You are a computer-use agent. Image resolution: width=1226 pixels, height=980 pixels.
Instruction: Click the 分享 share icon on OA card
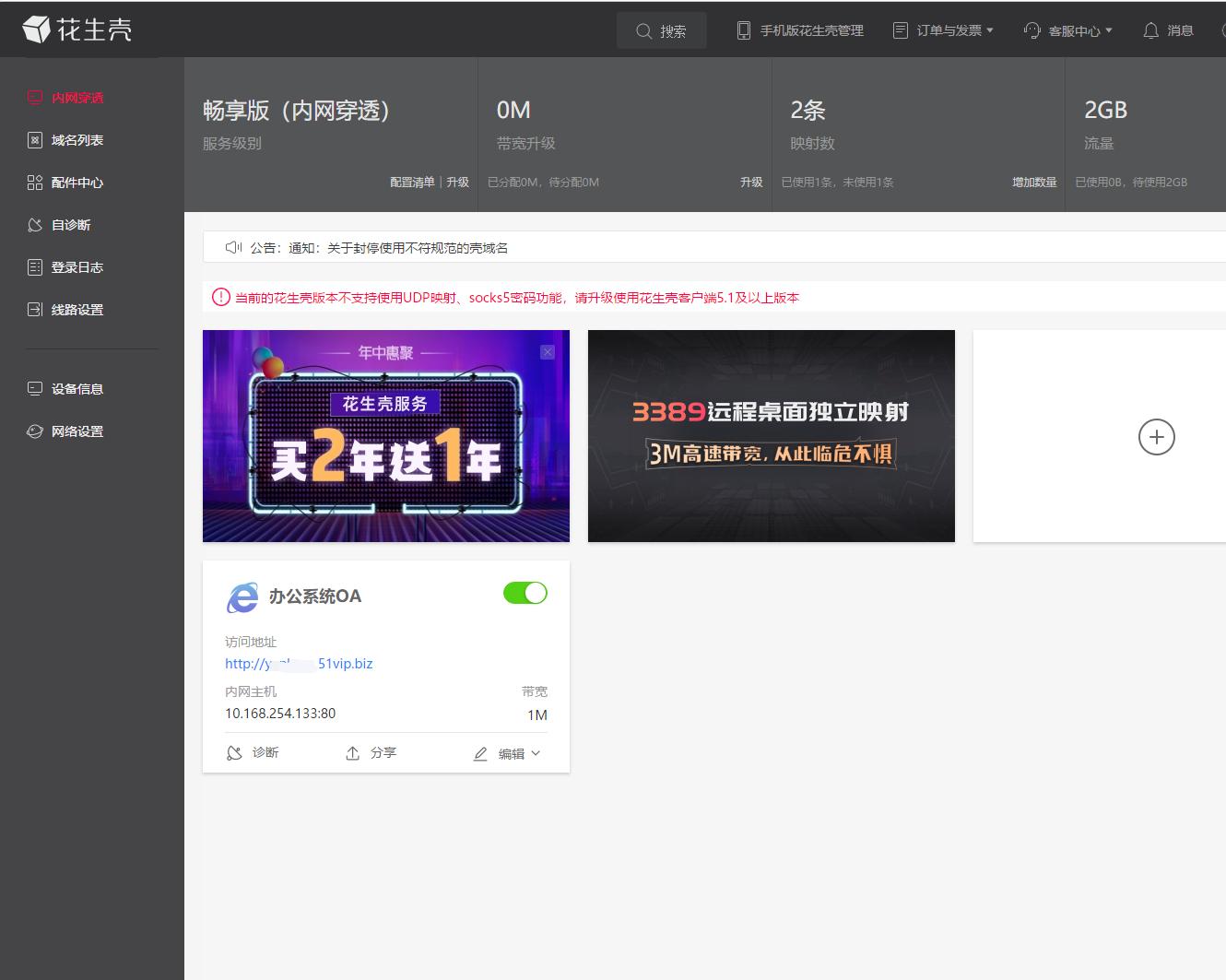click(353, 753)
